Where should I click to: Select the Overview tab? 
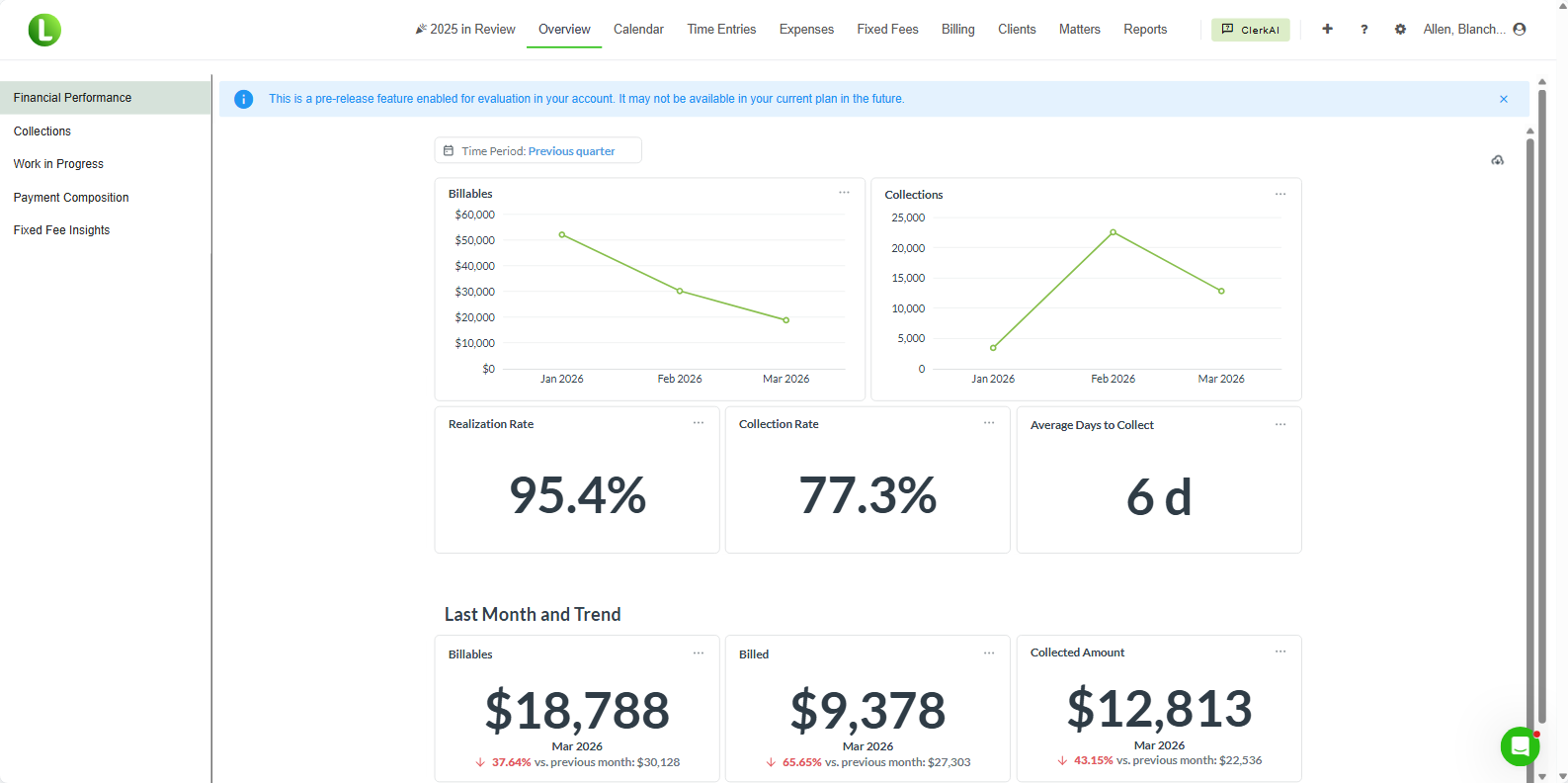point(564,30)
